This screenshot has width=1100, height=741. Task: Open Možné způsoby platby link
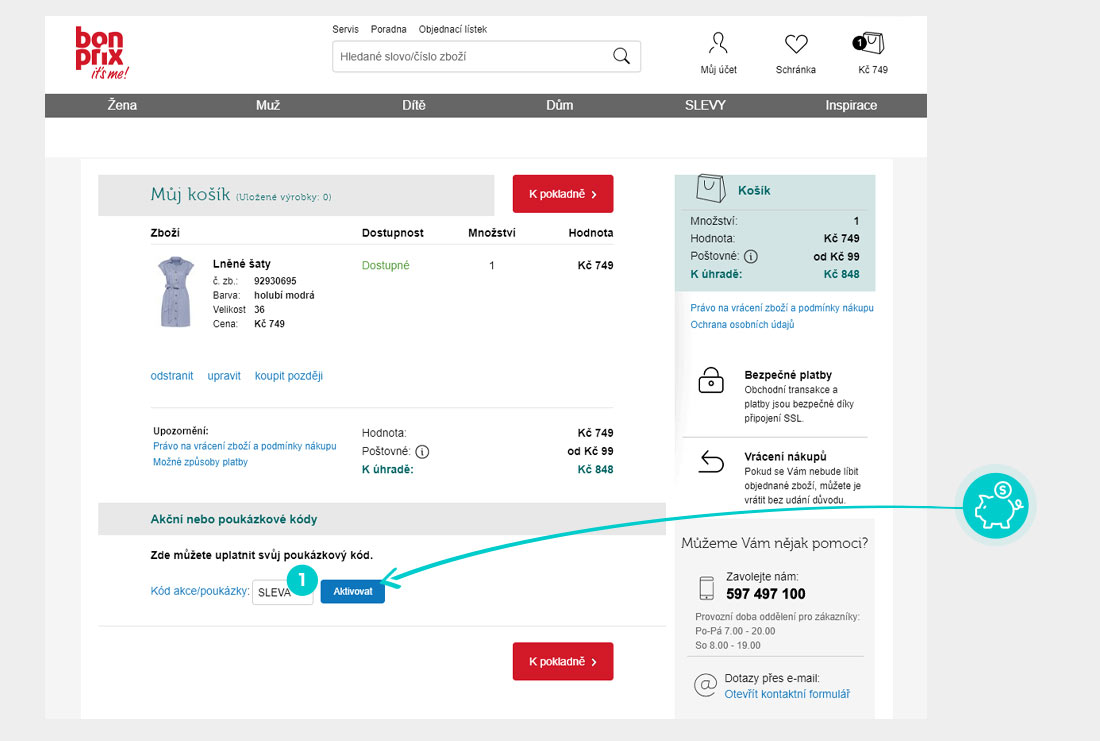[x=201, y=462]
